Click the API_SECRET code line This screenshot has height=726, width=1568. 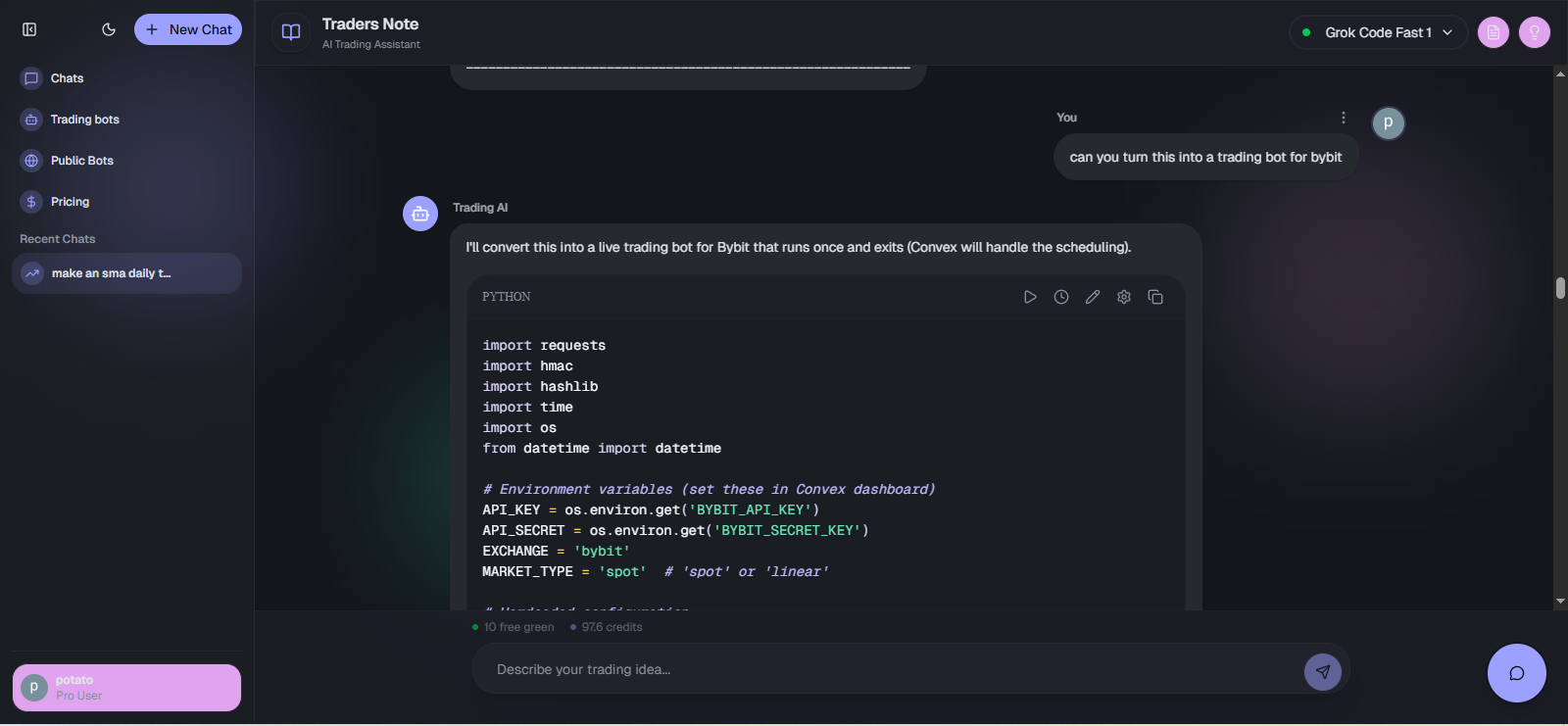pos(675,531)
